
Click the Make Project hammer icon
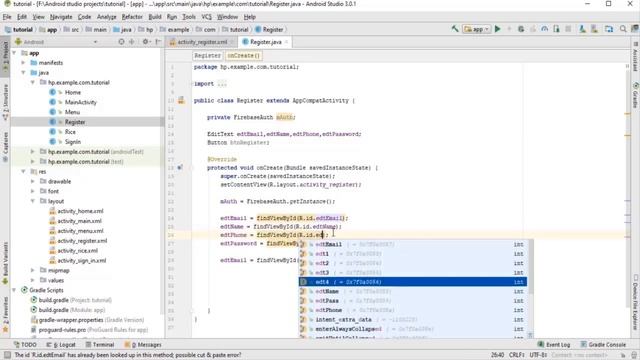point(455,29)
